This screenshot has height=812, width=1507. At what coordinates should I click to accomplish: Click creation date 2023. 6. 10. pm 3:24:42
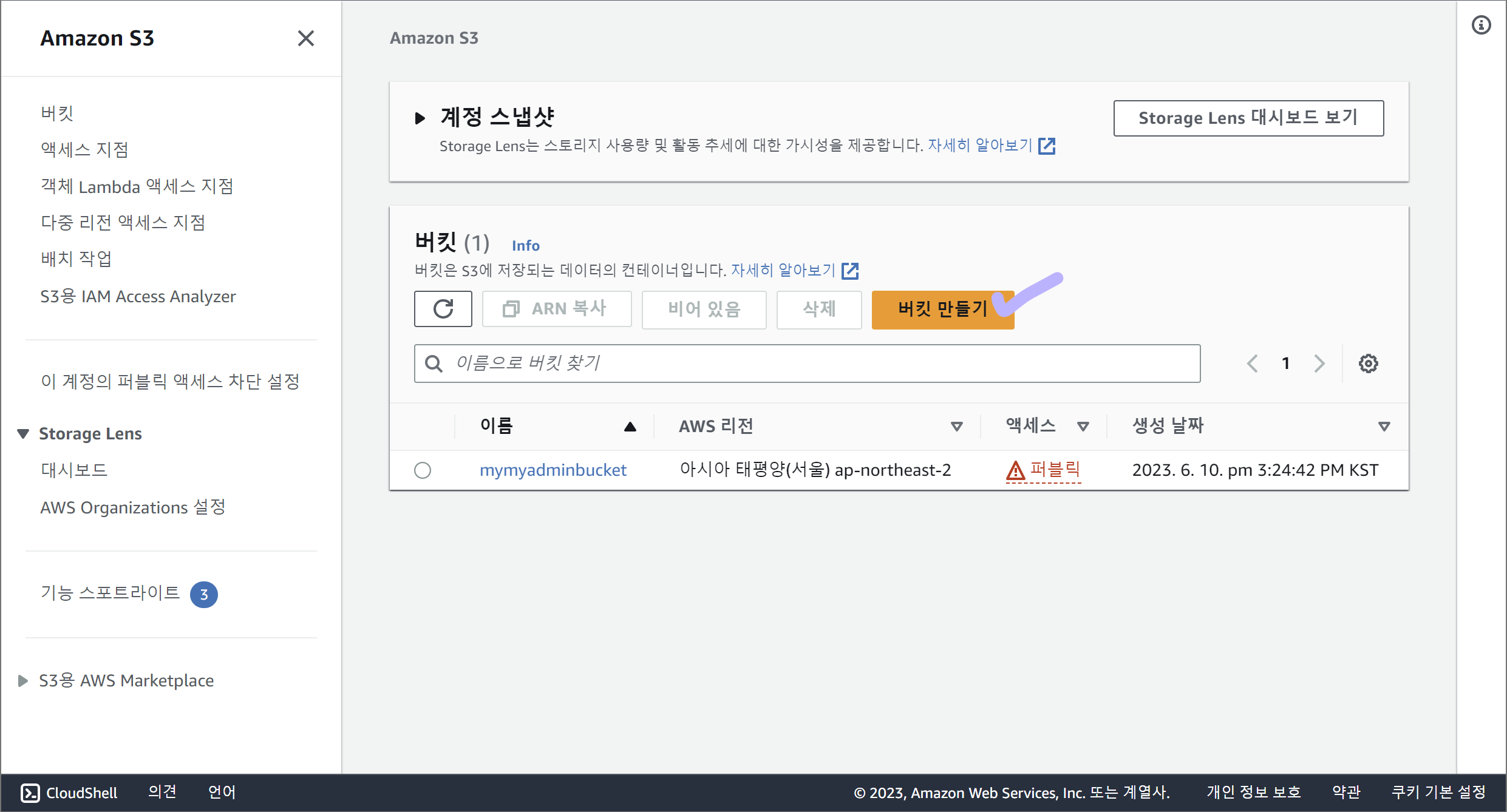(1255, 470)
